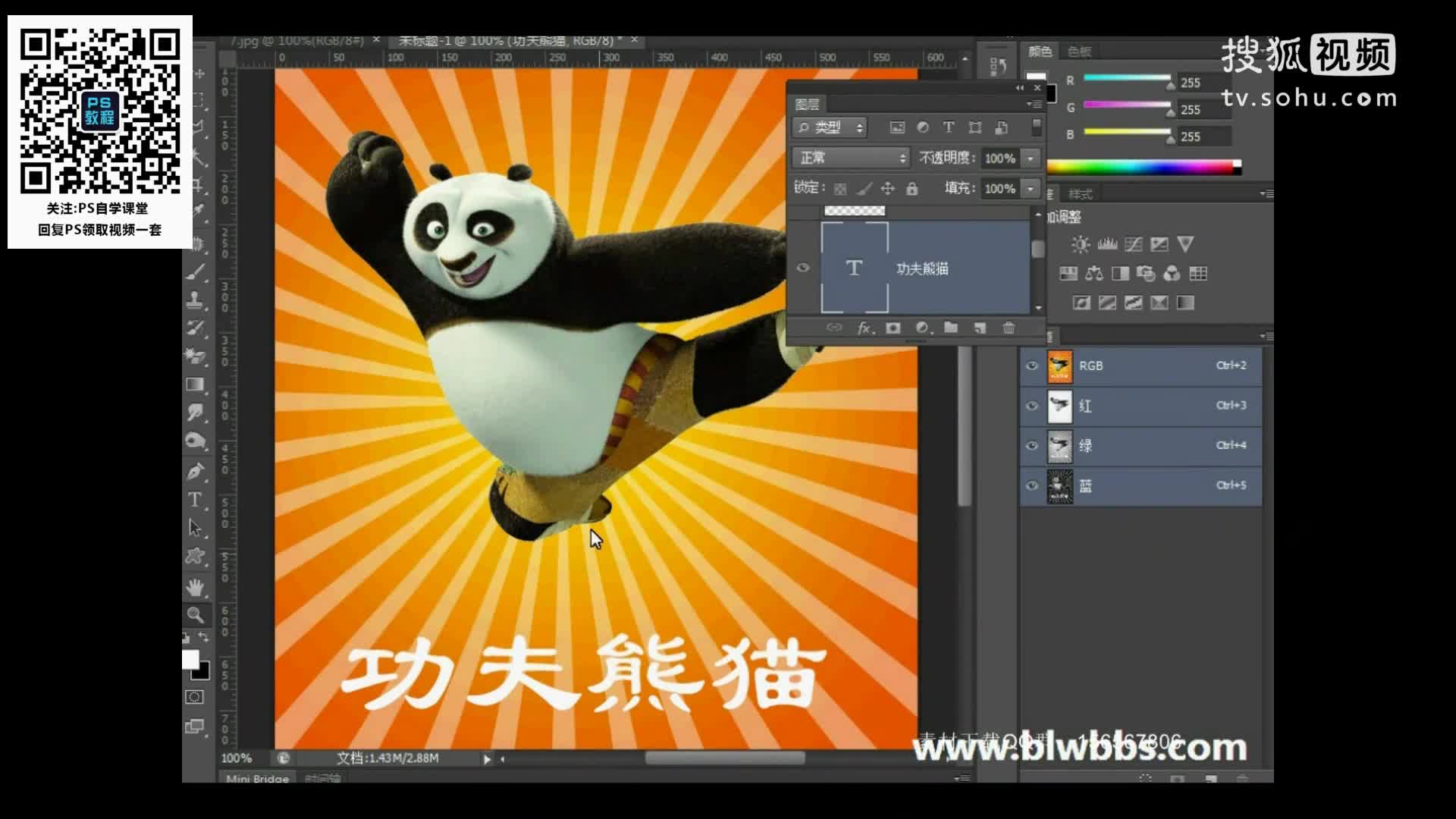
Task: Click the fx layer style icon
Action: click(864, 328)
